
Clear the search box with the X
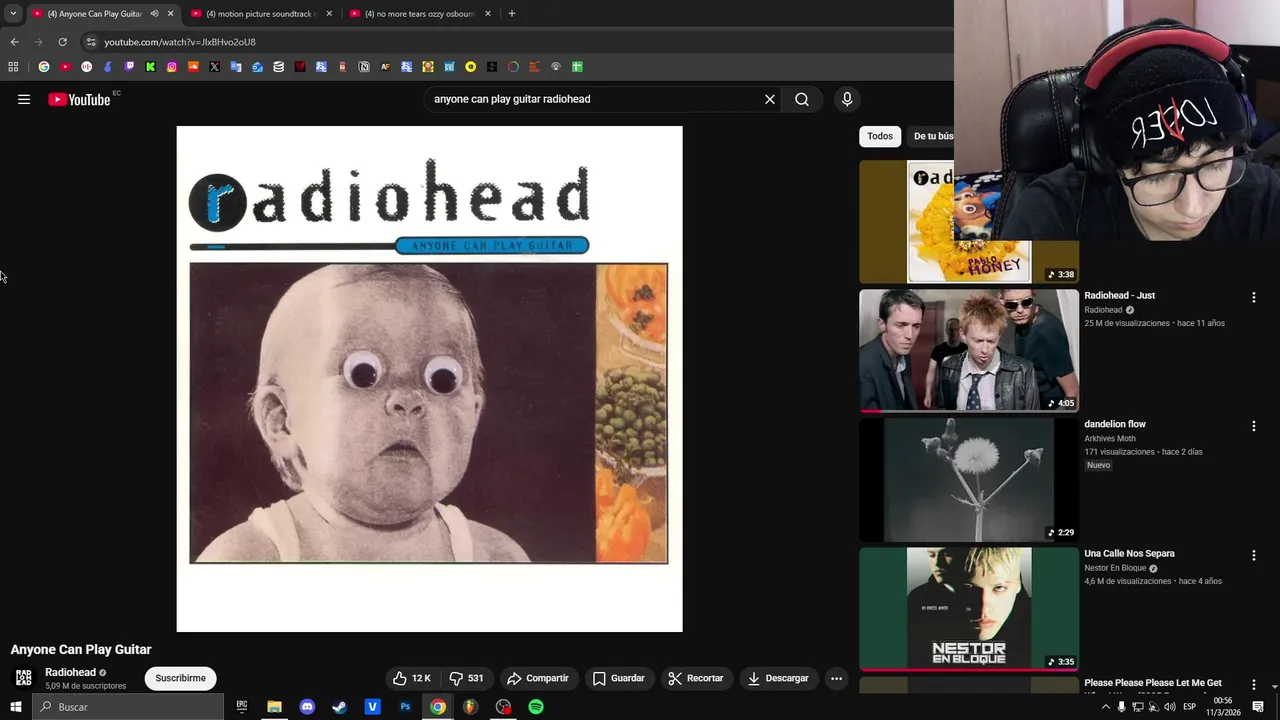pos(770,99)
